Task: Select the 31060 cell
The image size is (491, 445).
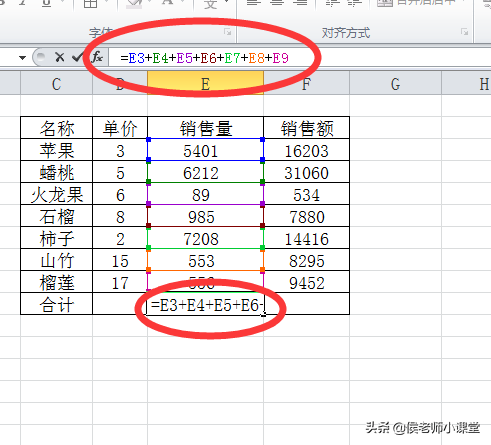Action: point(306,172)
